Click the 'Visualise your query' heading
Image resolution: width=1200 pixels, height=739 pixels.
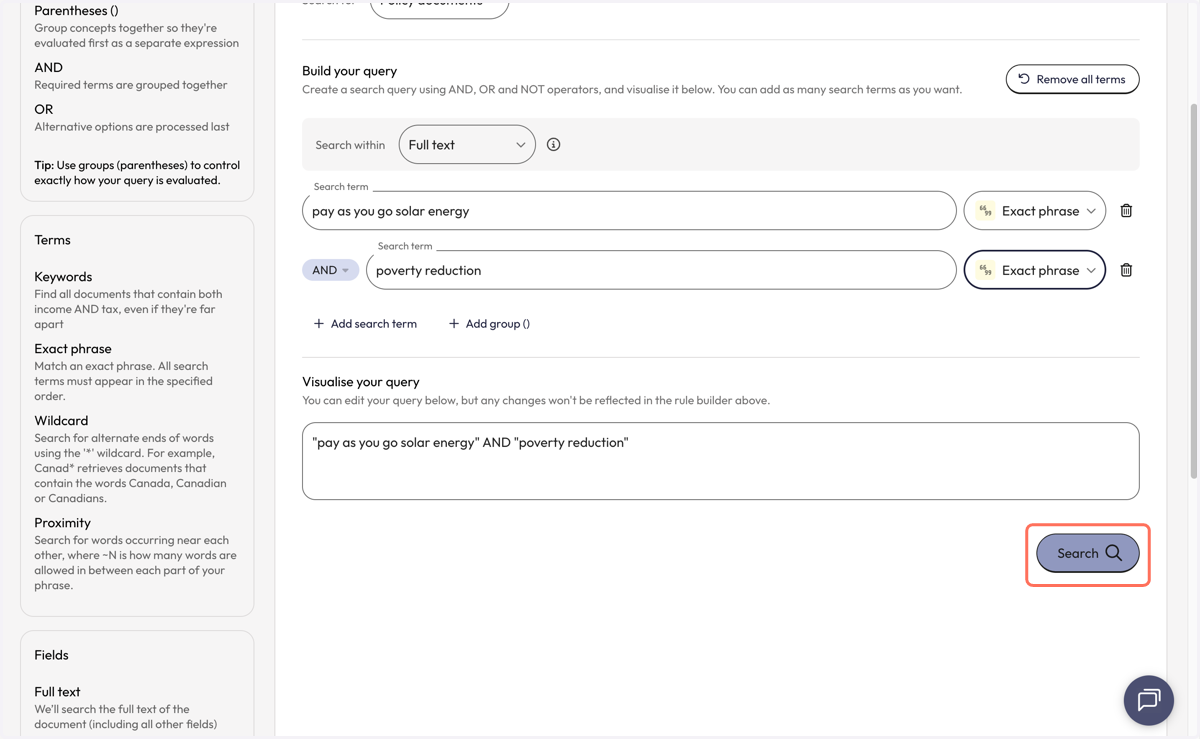(x=361, y=382)
